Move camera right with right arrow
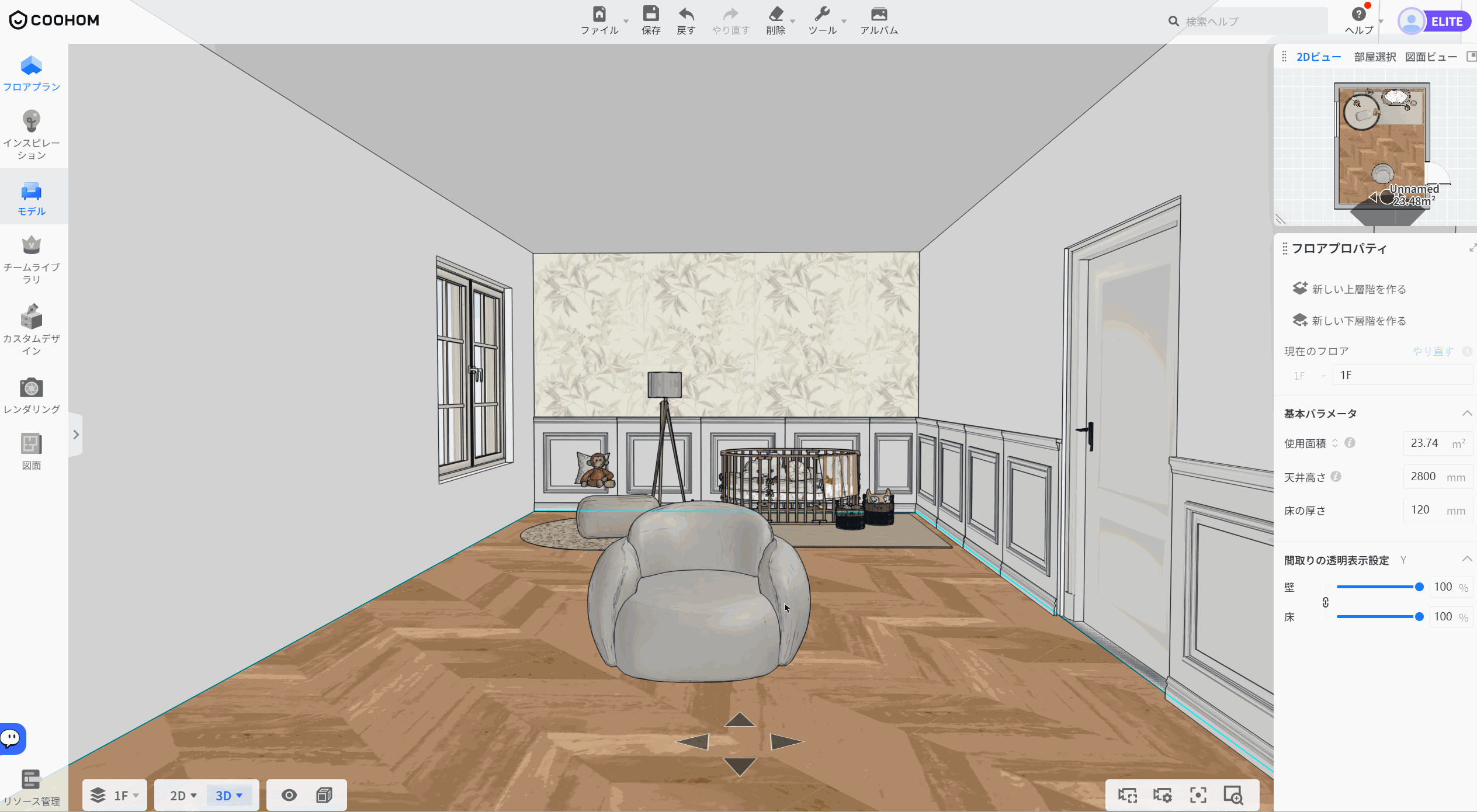Viewport: 1477px width, 812px height. (x=786, y=742)
